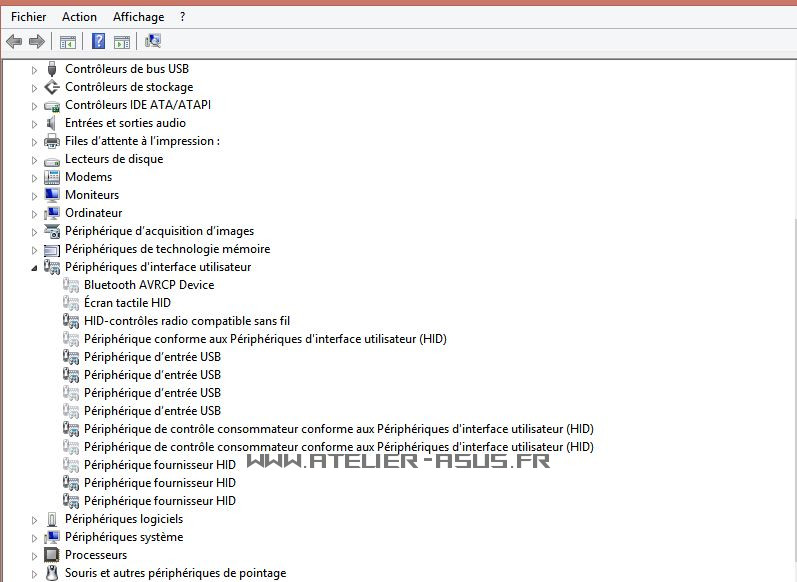
Task: Select HID-contrôles radio compatible sans fil
Action: 186,321
